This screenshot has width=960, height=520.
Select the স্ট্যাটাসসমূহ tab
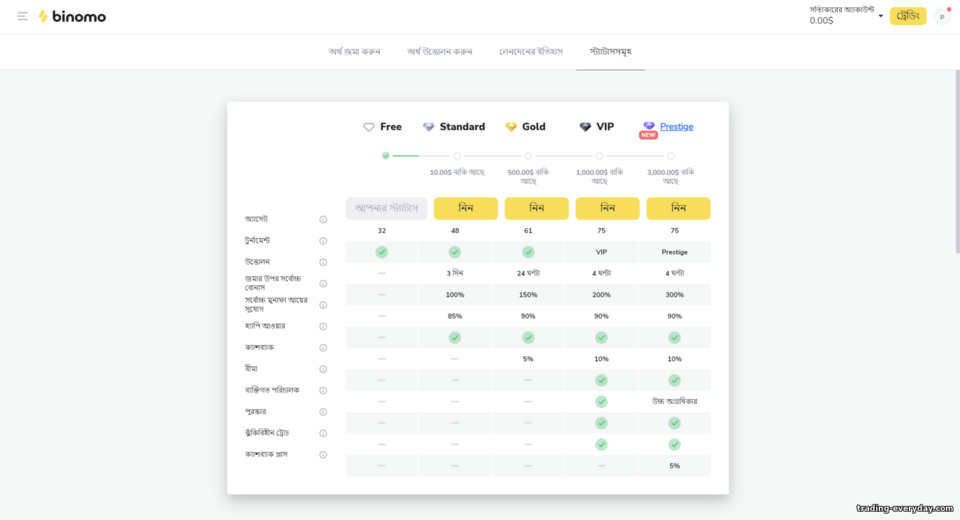click(x=610, y=51)
